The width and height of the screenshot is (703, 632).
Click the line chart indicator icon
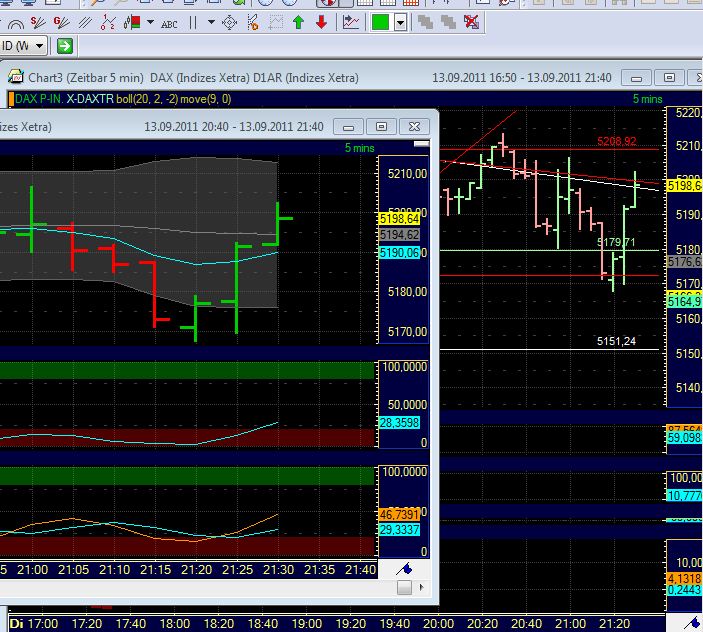tap(351, 22)
